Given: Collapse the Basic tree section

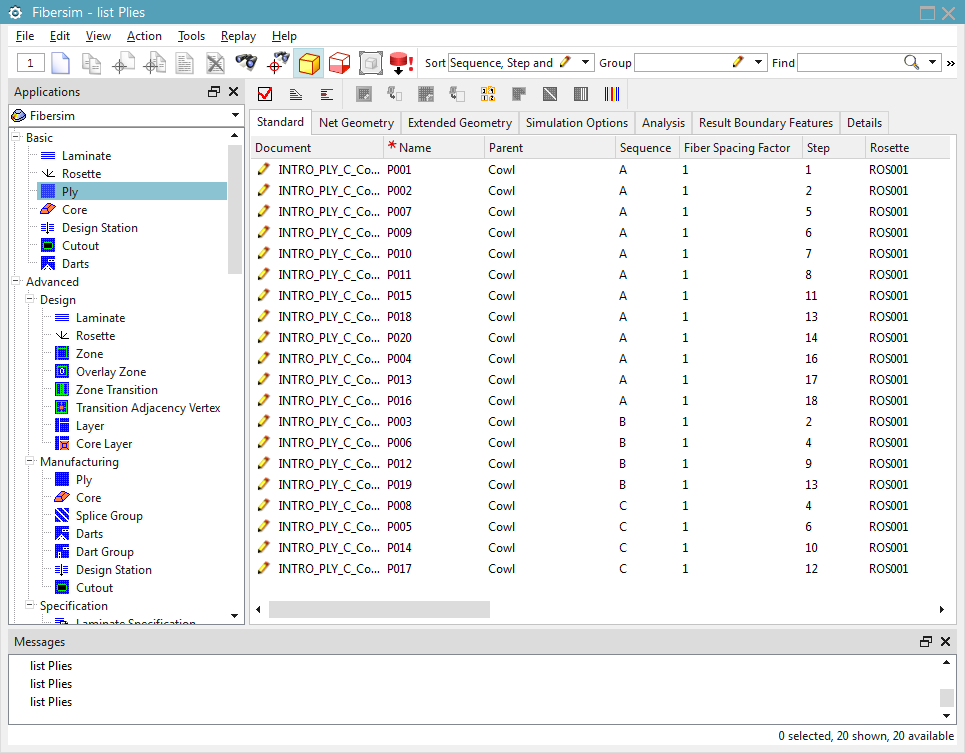Looking at the screenshot, I should point(13,137).
